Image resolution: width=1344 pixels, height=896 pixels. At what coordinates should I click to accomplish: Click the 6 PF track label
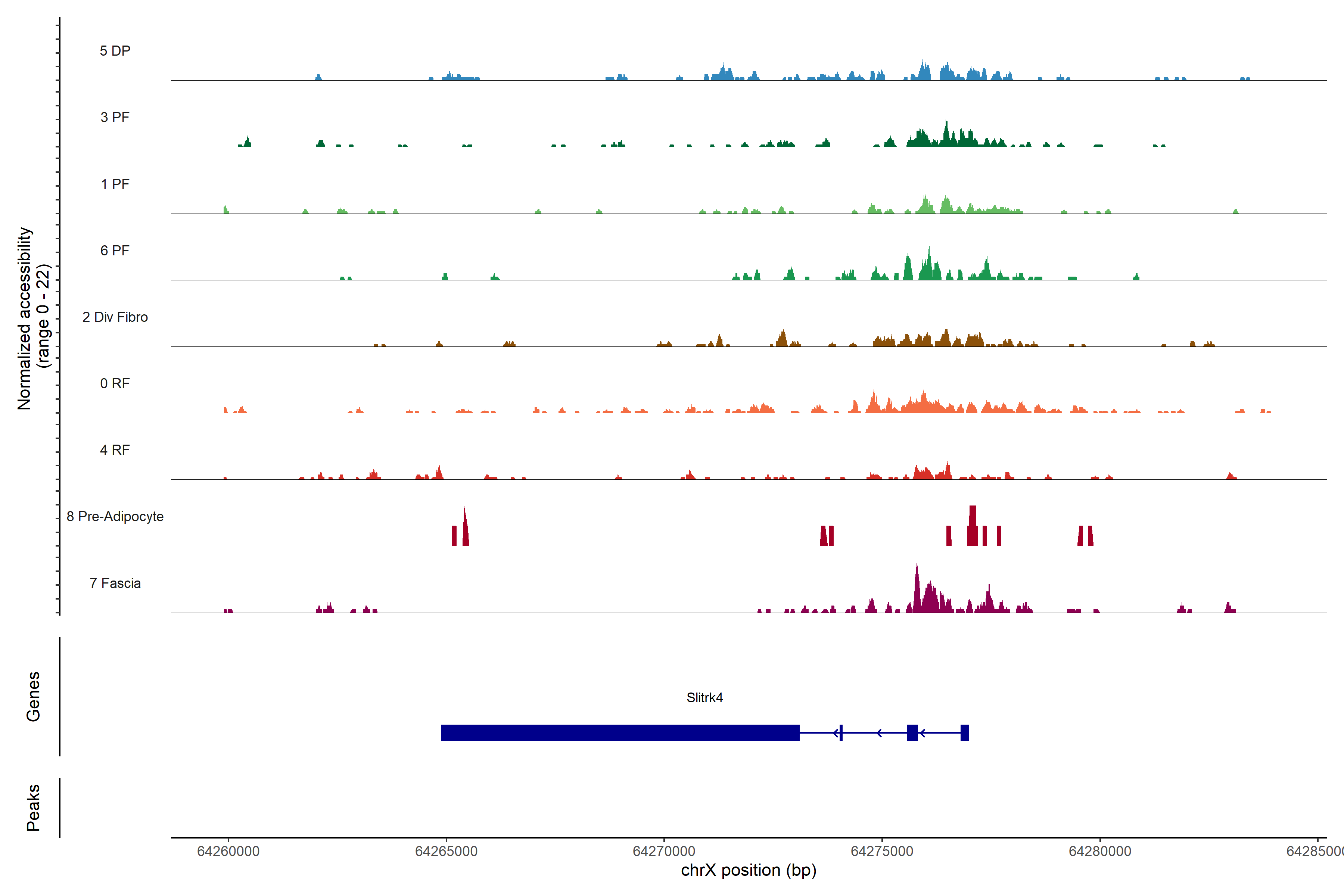(115, 250)
